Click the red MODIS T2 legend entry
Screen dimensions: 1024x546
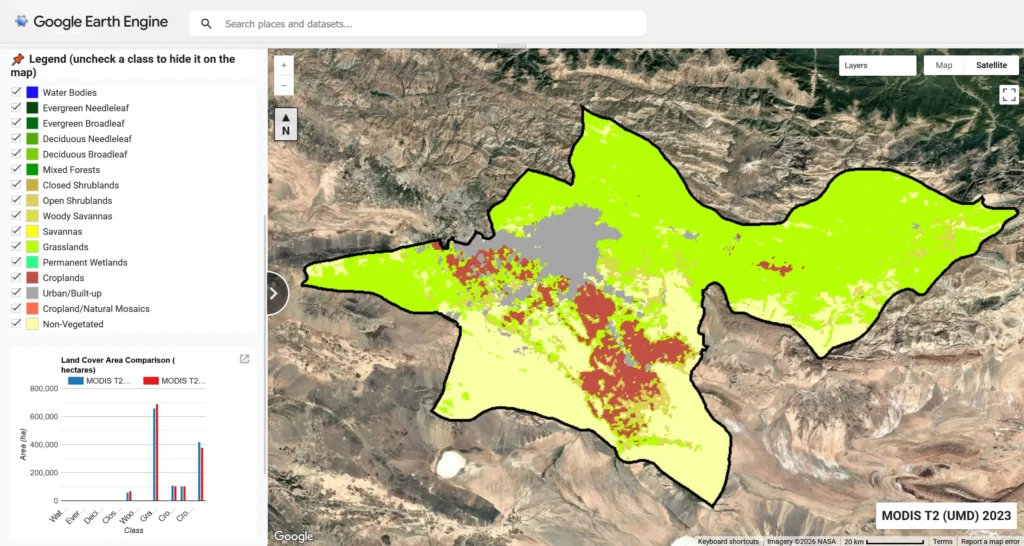(x=174, y=381)
